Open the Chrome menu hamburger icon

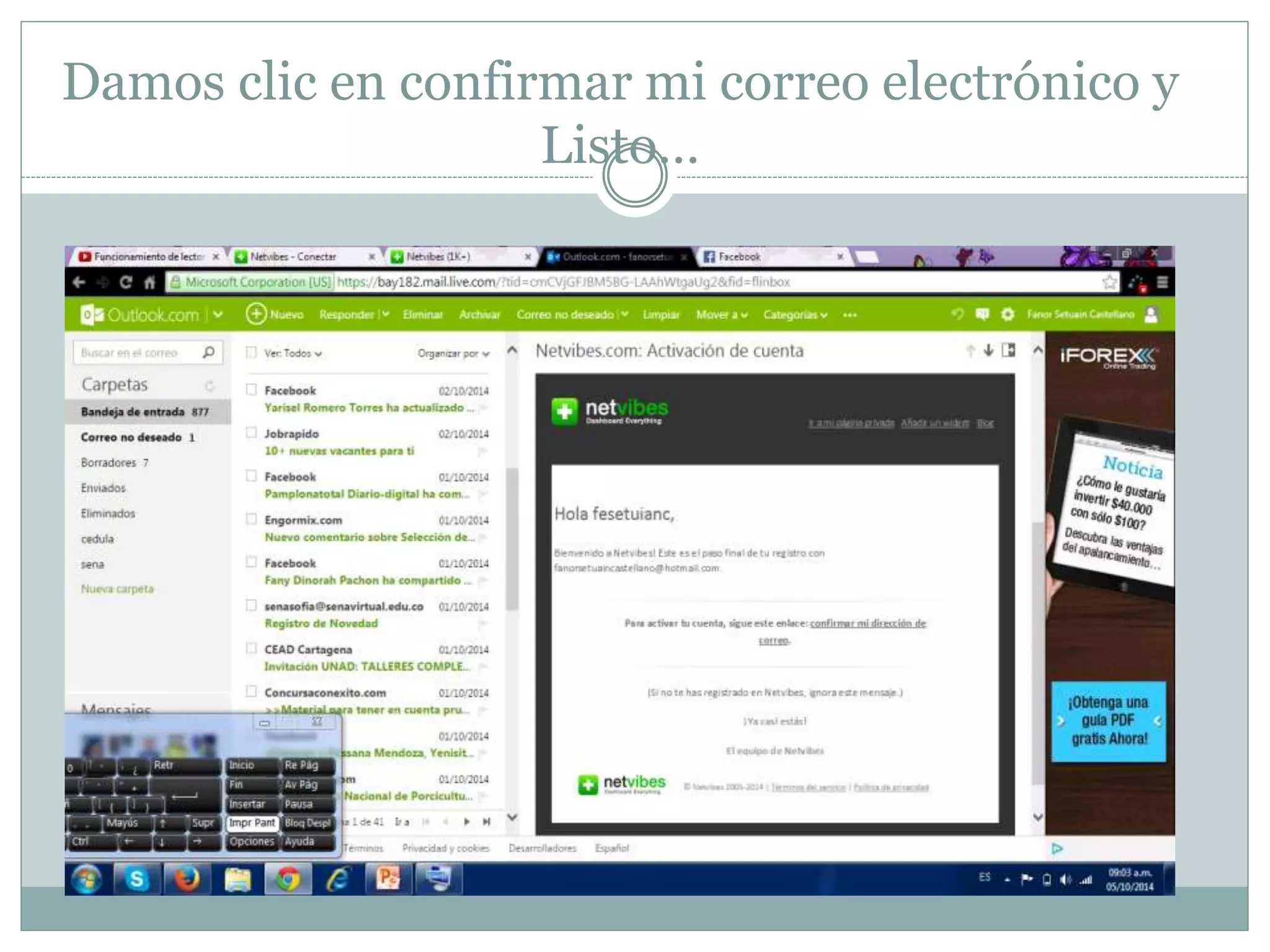point(1163,283)
